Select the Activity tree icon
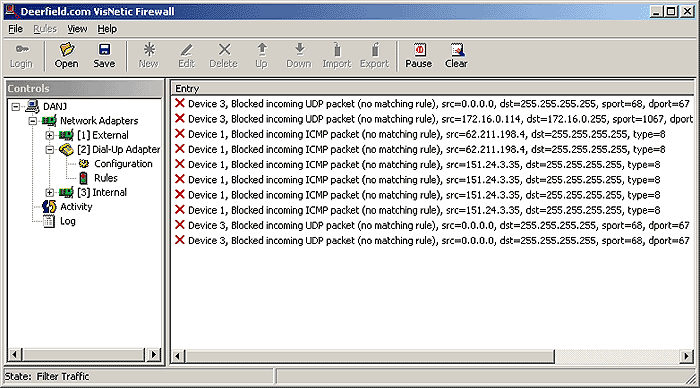 [x=49, y=207]
